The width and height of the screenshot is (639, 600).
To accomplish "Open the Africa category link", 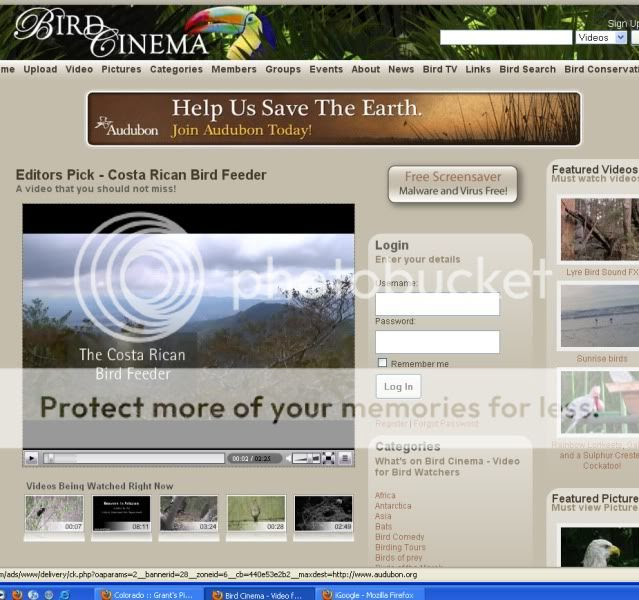I will tap(385, 495).
